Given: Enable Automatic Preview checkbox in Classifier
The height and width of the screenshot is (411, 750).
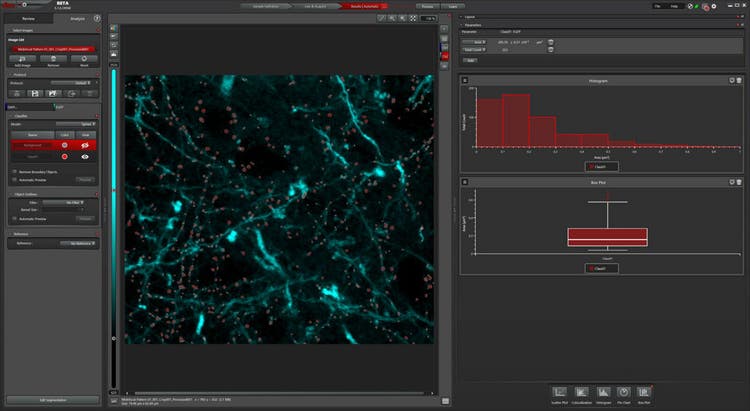Looking at the screenshot, I should [x=14, y=179].
